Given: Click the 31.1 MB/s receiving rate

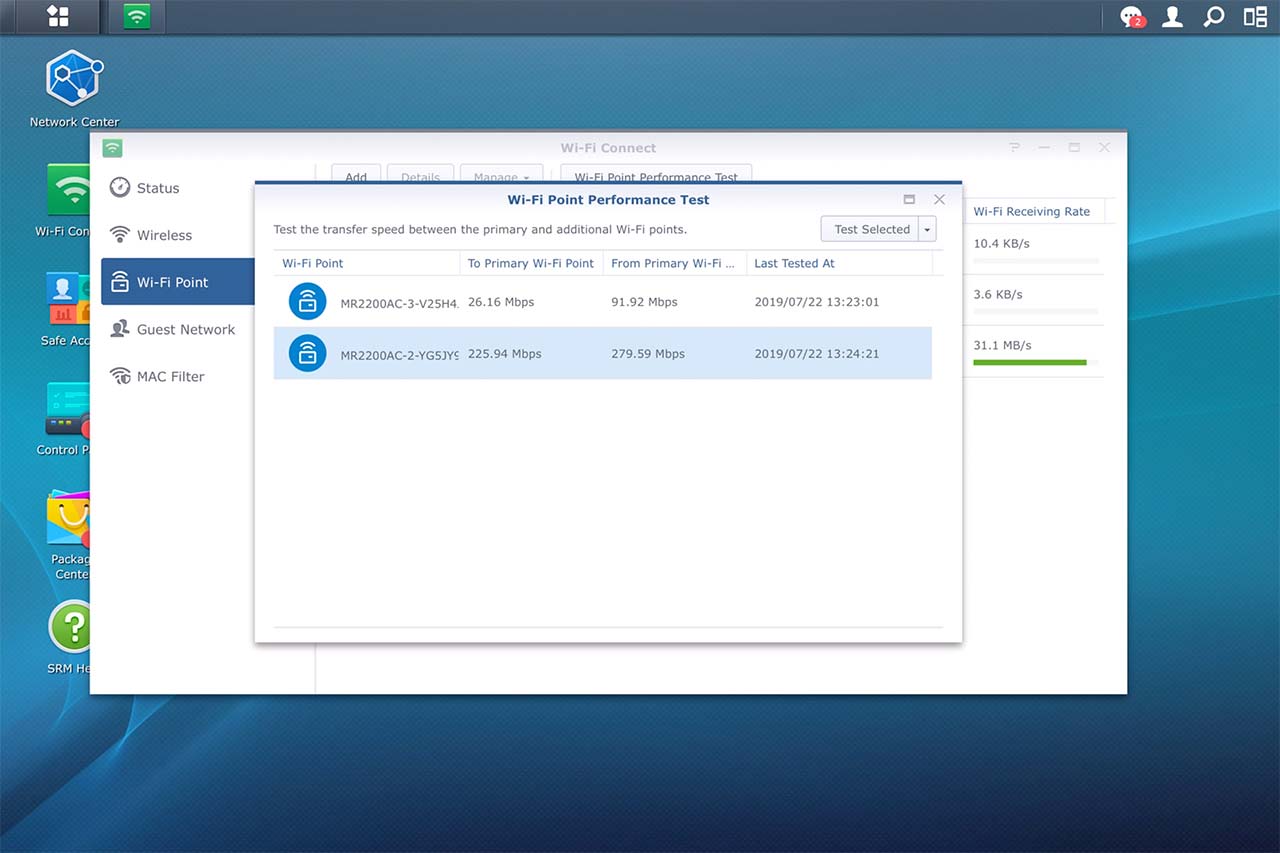Looking at the screenshot, I should pos(1002,345).
